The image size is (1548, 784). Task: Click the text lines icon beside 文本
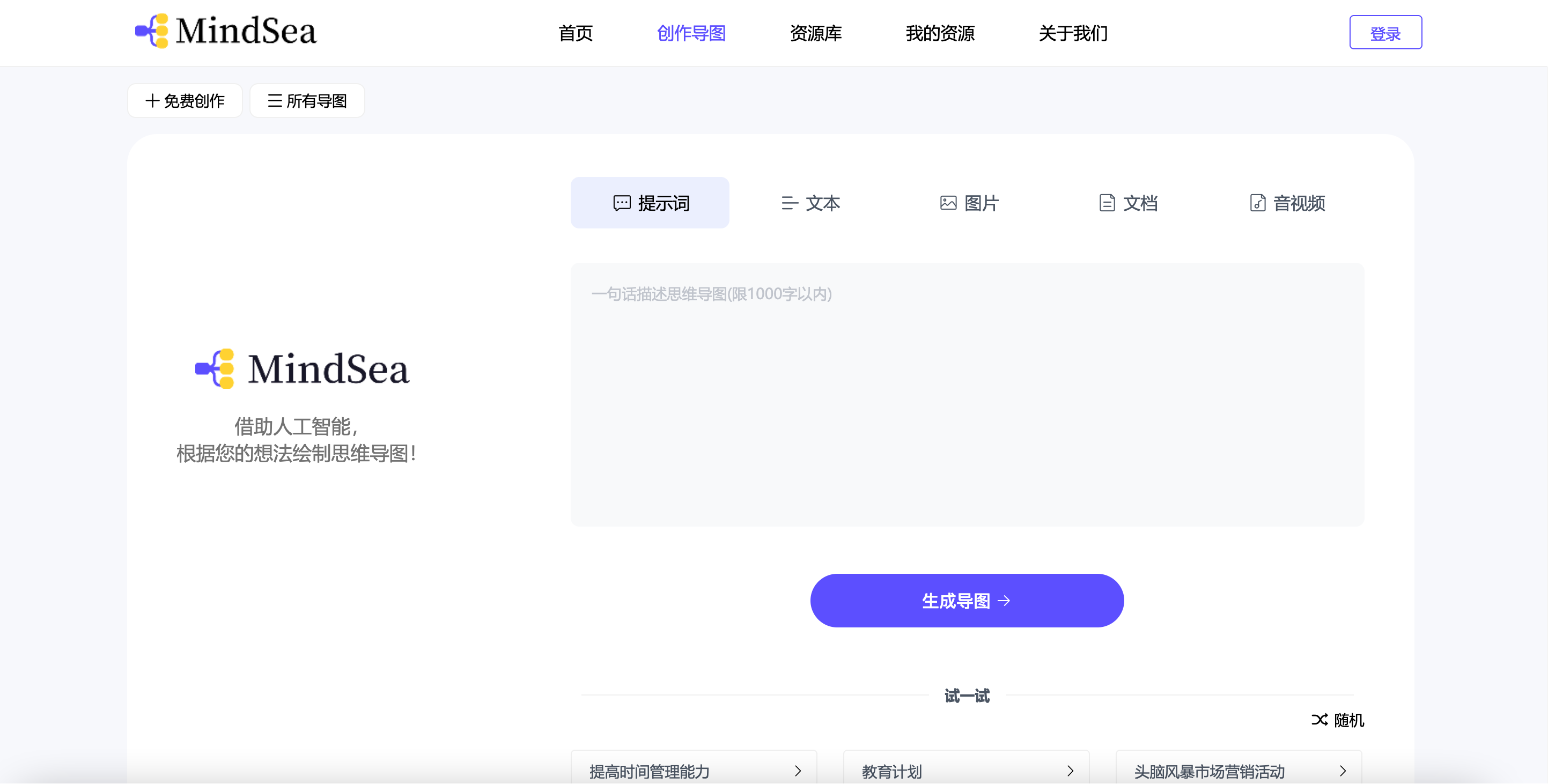tap(789, 203)
